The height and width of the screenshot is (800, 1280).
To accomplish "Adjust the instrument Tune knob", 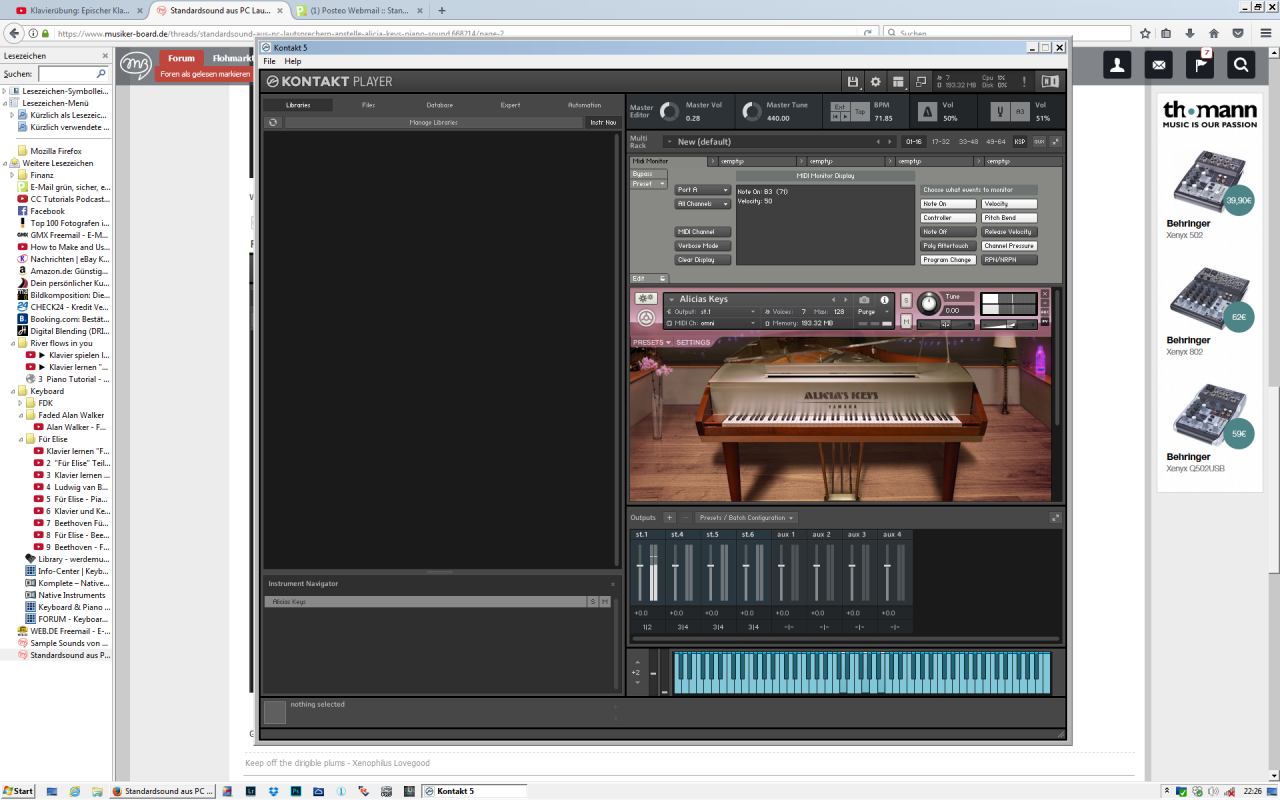I will pyautogui.click(x=929, y=302).
